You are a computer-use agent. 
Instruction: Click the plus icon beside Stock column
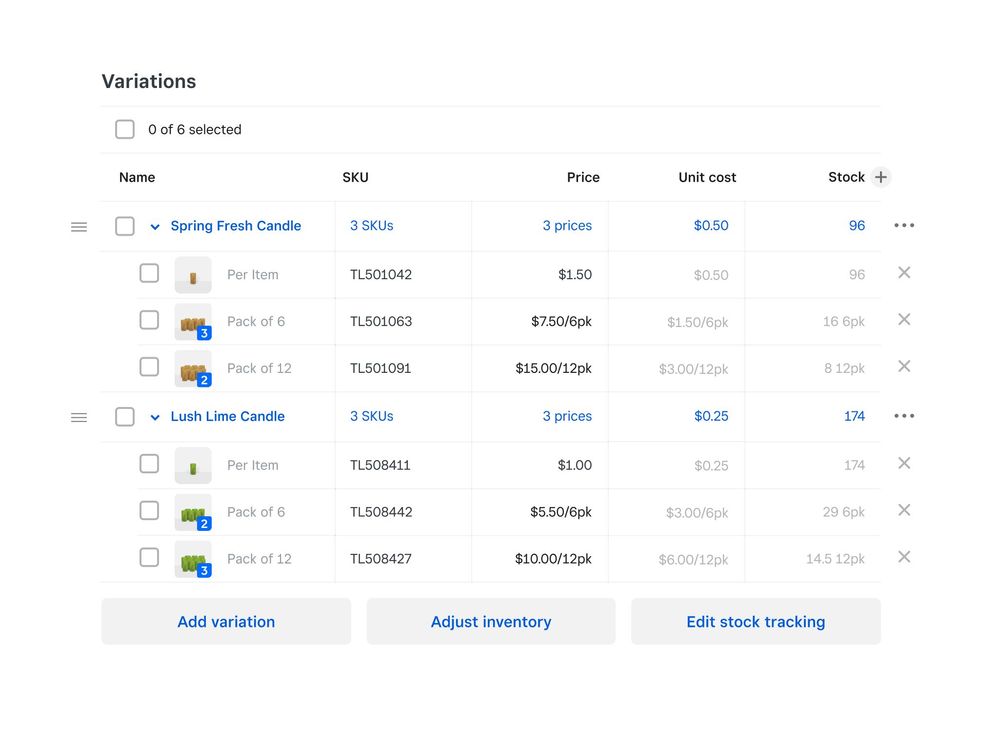880,177
